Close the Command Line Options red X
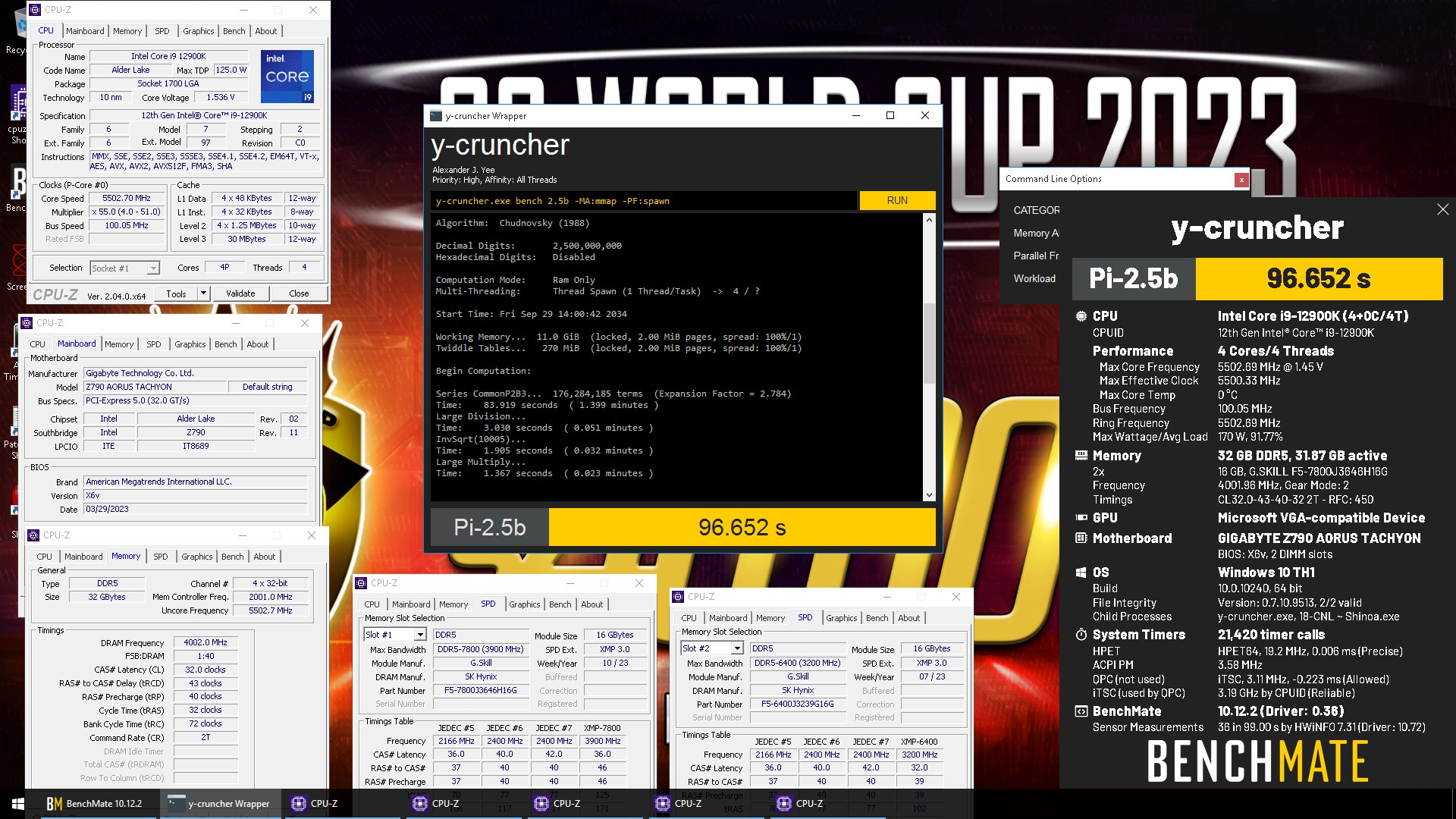 [x=1241, y=180]
